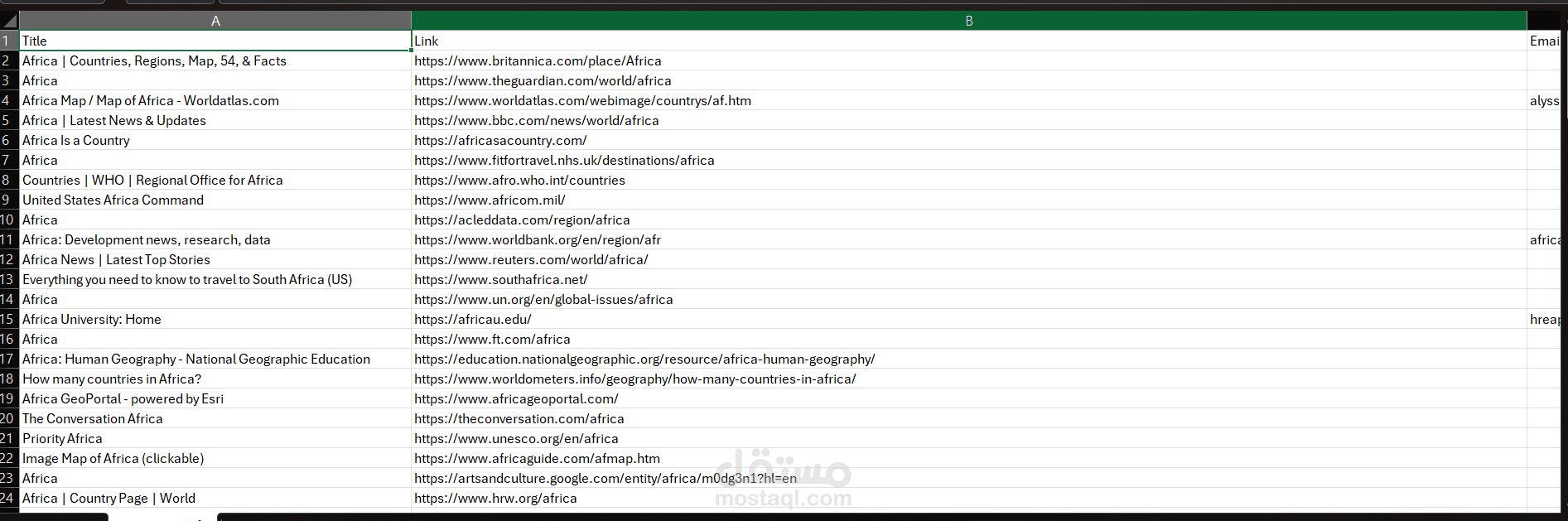1568x521 pixels.
Task: Click cell 'Africa News | Latest Top Stories'
Action: 215,259
